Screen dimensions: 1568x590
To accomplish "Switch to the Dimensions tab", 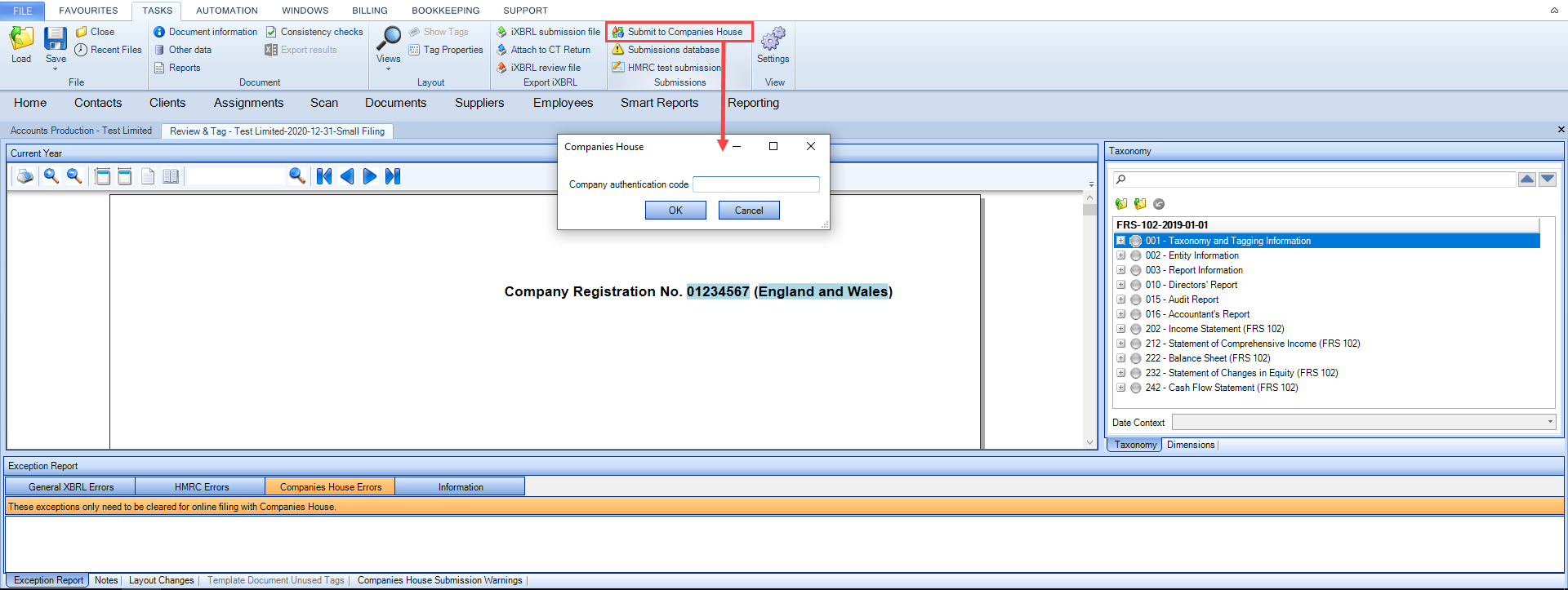I will click(1191, 445).
